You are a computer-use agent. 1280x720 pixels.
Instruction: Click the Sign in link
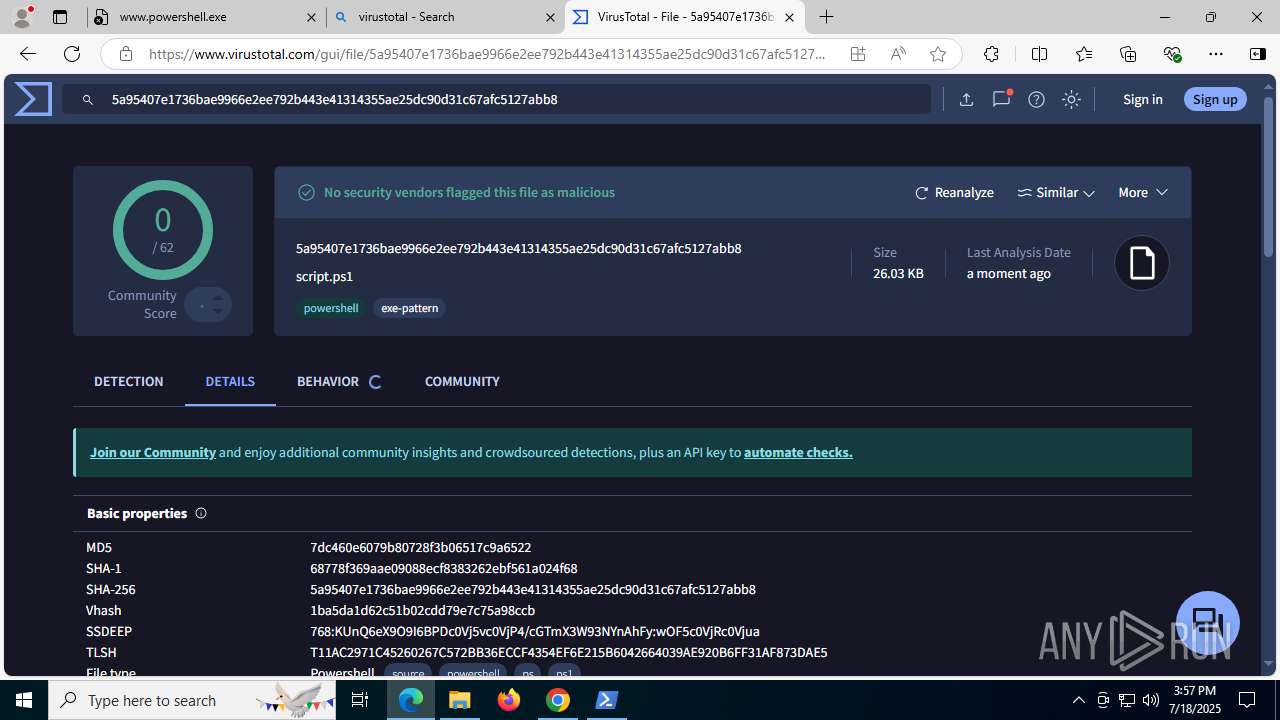1142,99
